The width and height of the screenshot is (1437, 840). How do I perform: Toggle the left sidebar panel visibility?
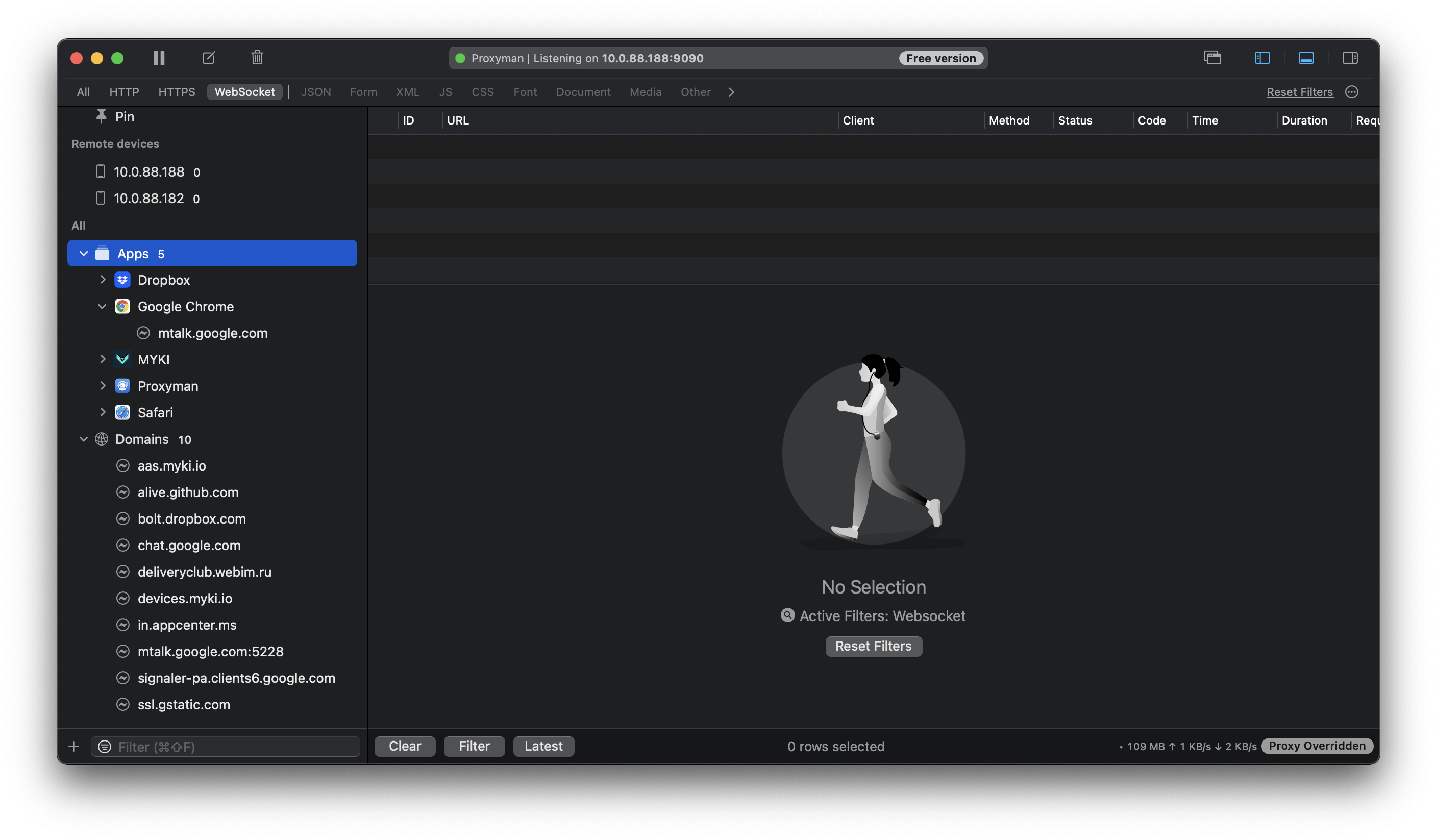click(x=1262, y=58)
